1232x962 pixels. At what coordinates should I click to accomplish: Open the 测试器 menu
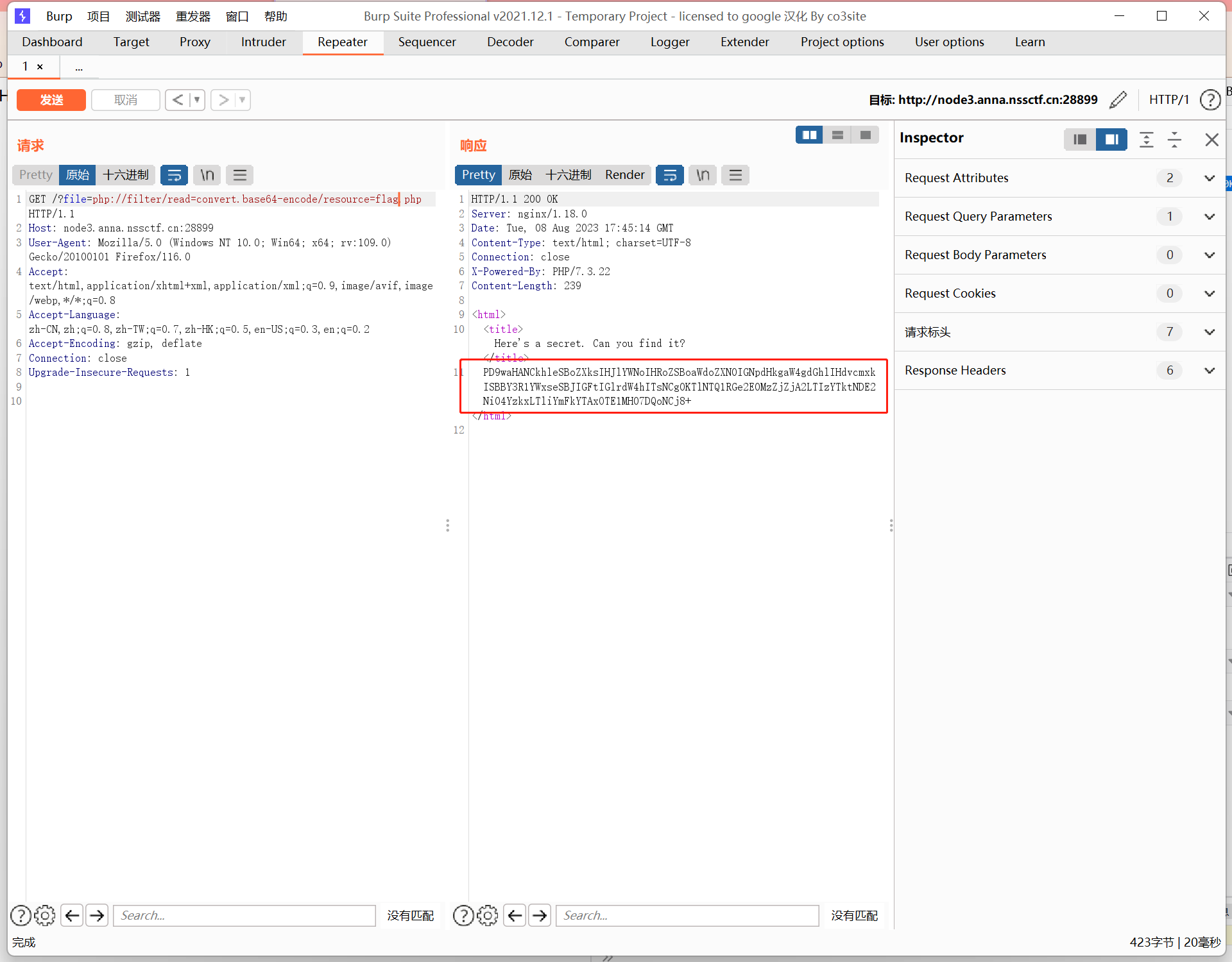tap(142, 17)
